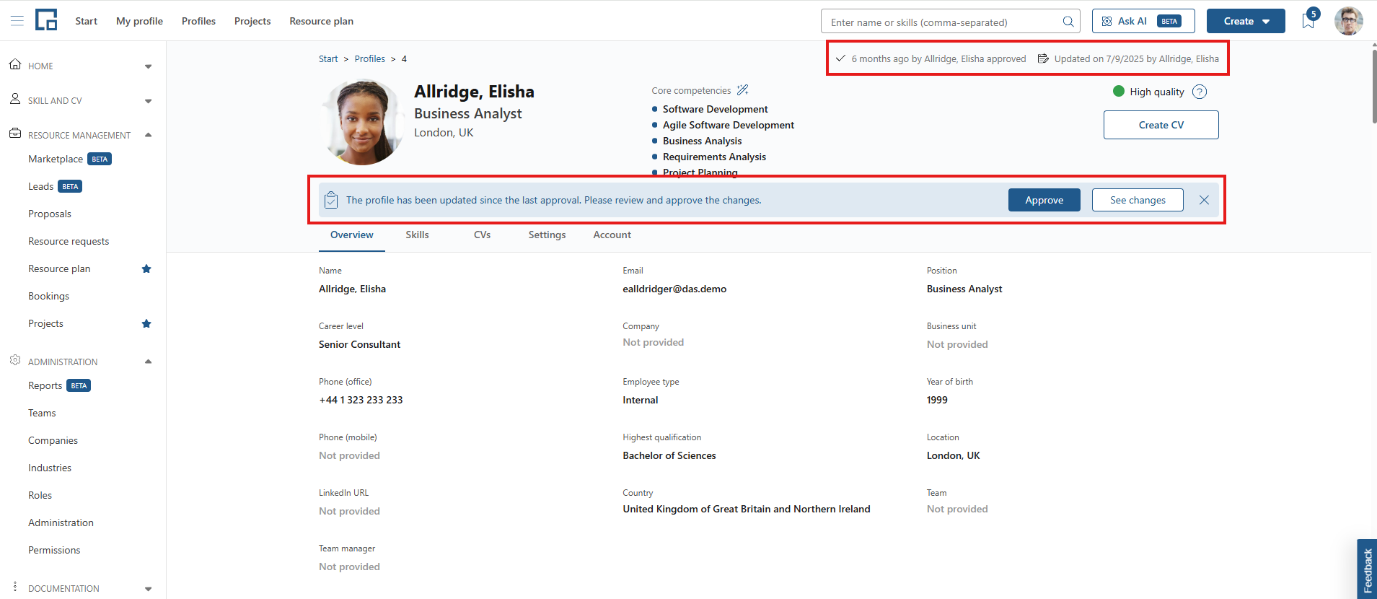Click the Start breadcrumb link
This screenshot has height=599, width=1377.
pyautogui.click(x=328, y=59)
